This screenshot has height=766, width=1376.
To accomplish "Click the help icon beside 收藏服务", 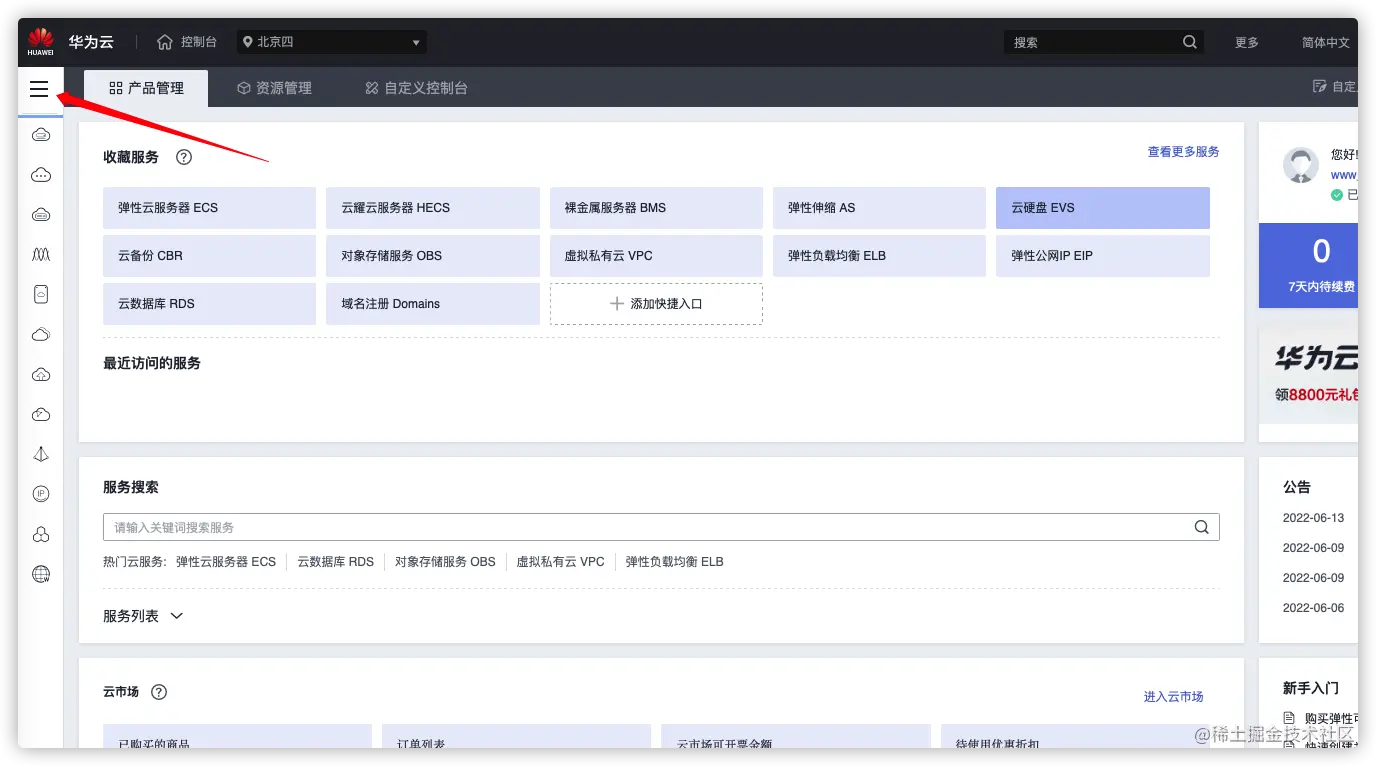I will click(x=184, y=157).
